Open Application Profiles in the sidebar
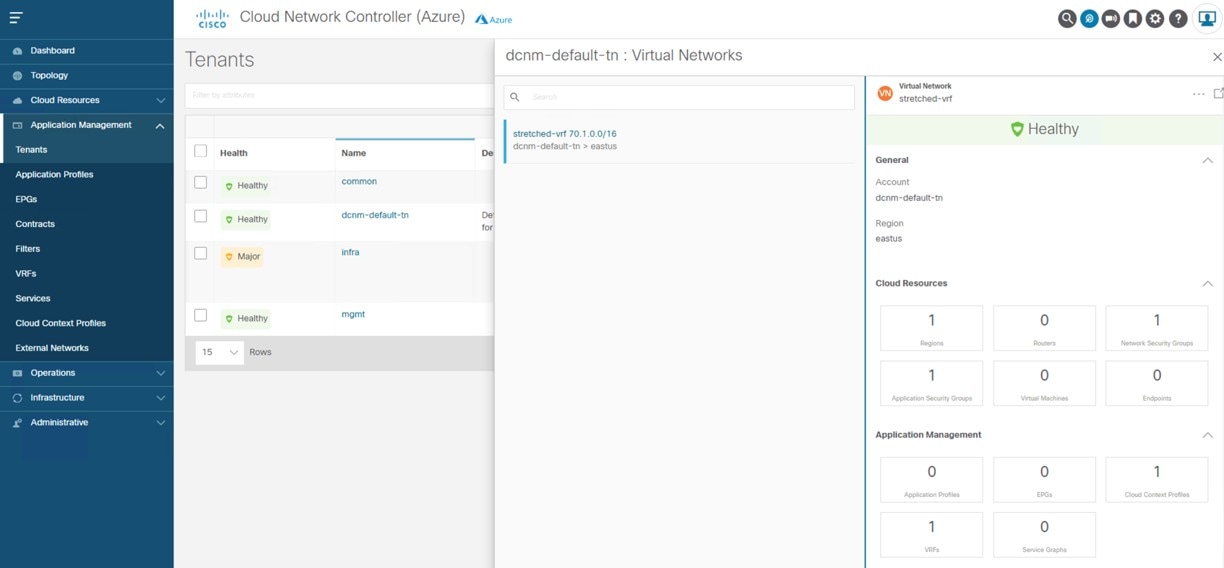Image resolution: width=1224 pixels, height=568 pixels. click(x=54, y=174)
